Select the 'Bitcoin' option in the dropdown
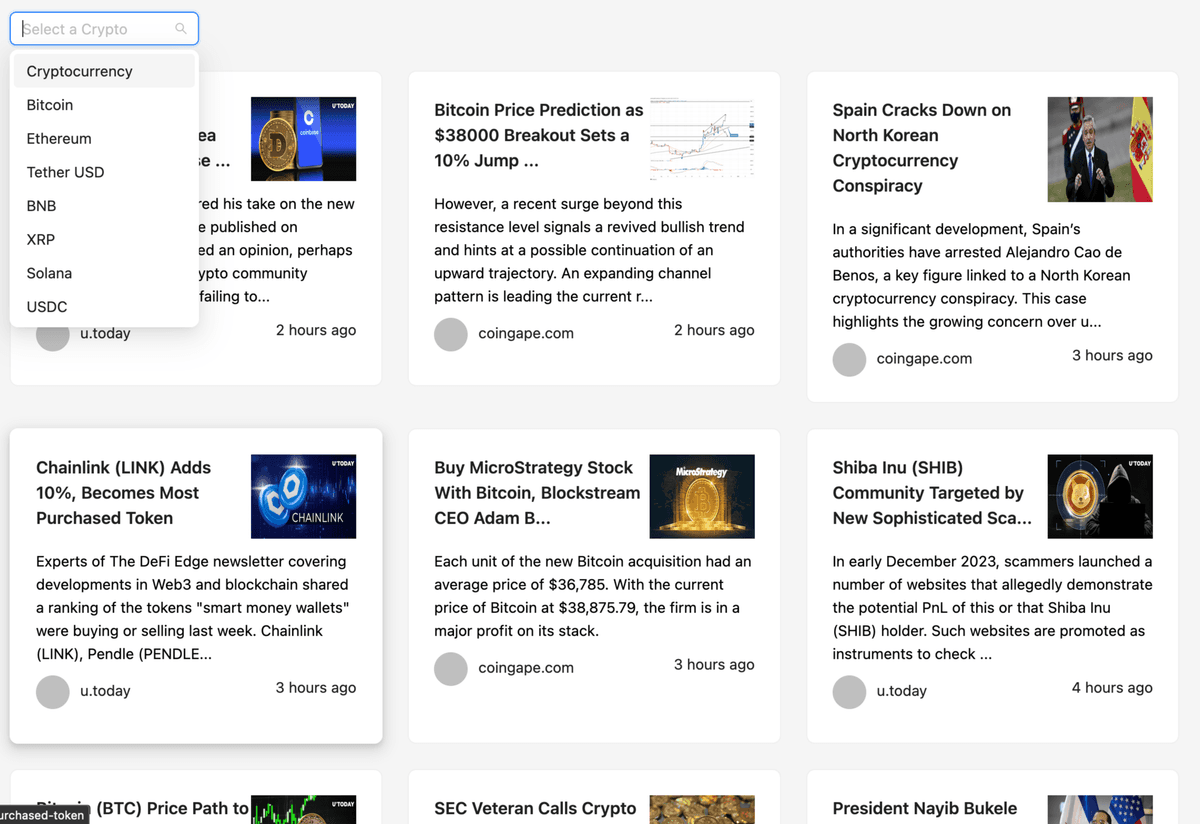Viewport: 1200px width, 824px height. tap(104, 105)
